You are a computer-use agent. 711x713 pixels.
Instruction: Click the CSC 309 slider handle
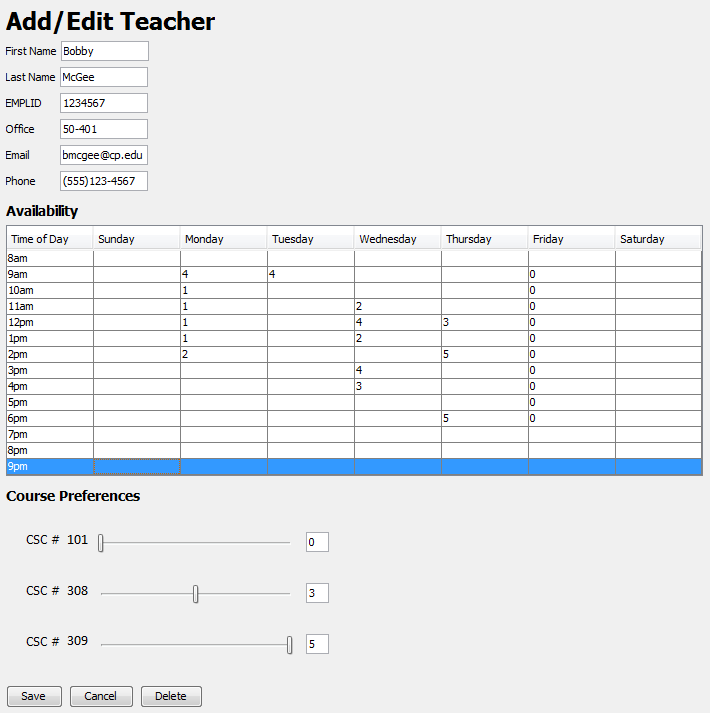tap(290, 645)
